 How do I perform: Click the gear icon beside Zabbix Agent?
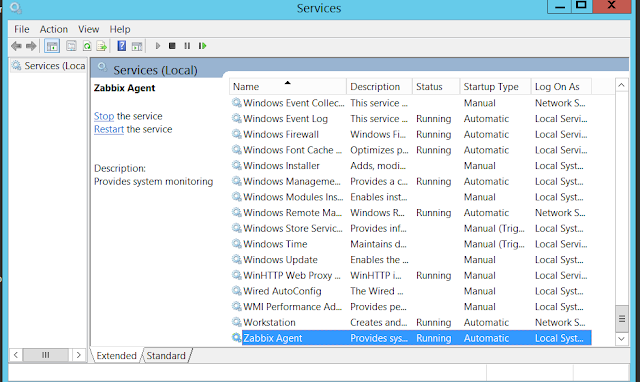(x=236, y=337)
